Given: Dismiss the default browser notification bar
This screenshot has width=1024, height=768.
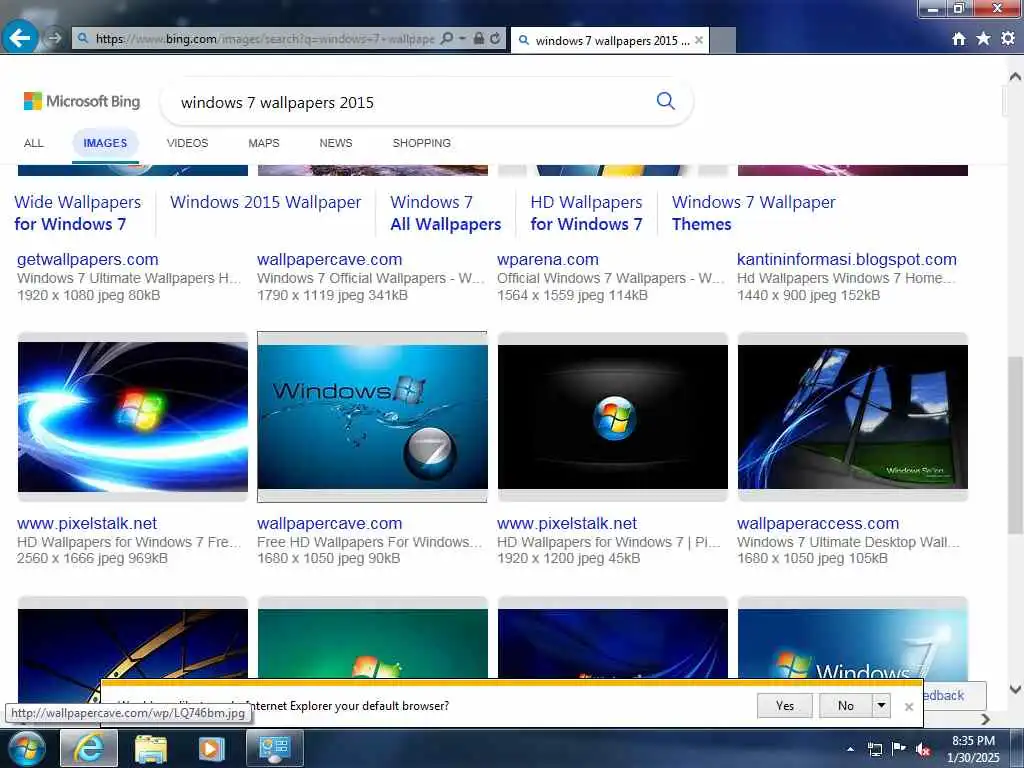Looking at the screenshot, I should tap(908, 706).
